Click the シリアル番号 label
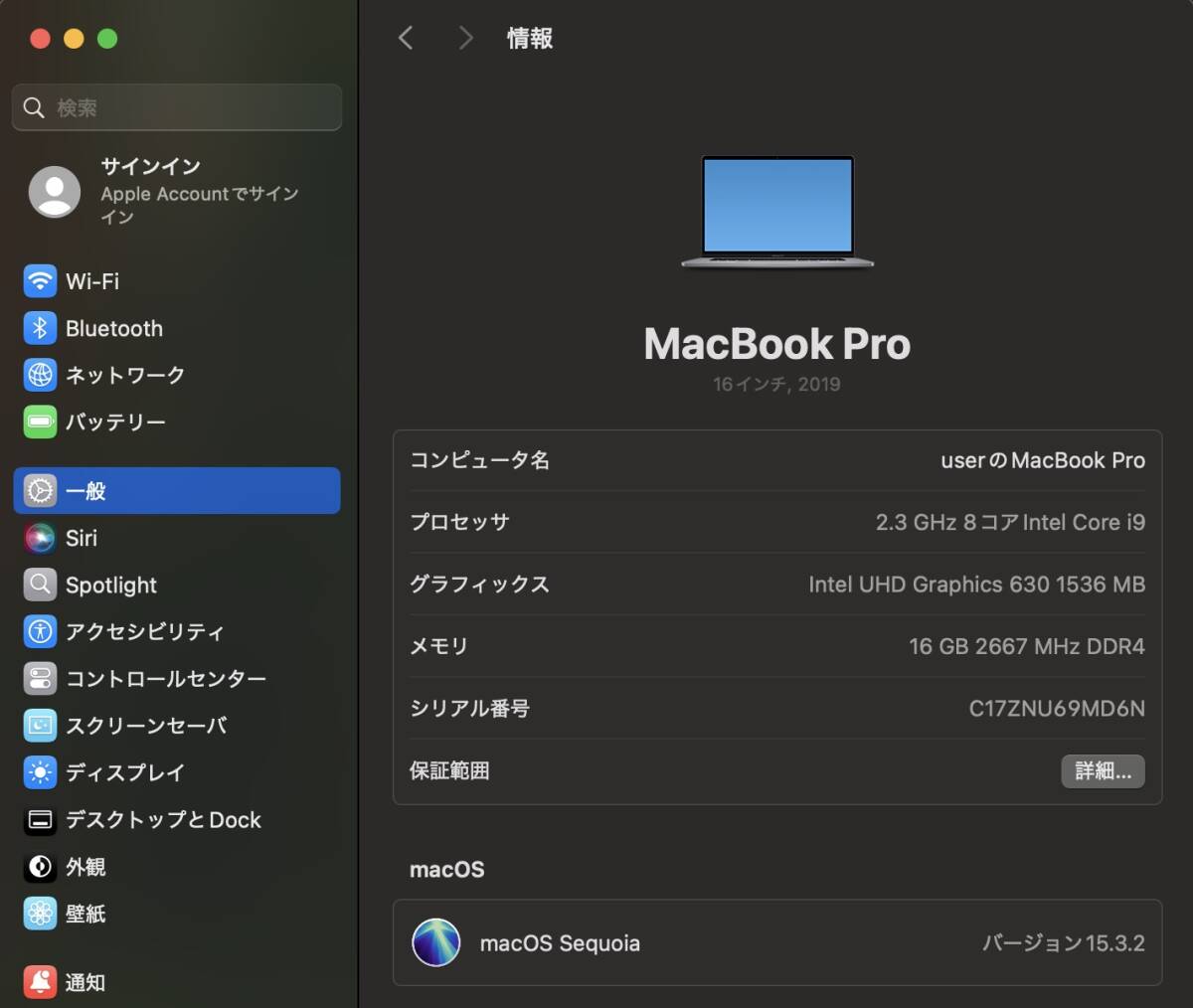Viewport: 1193px width, 1008px height. 469,708
